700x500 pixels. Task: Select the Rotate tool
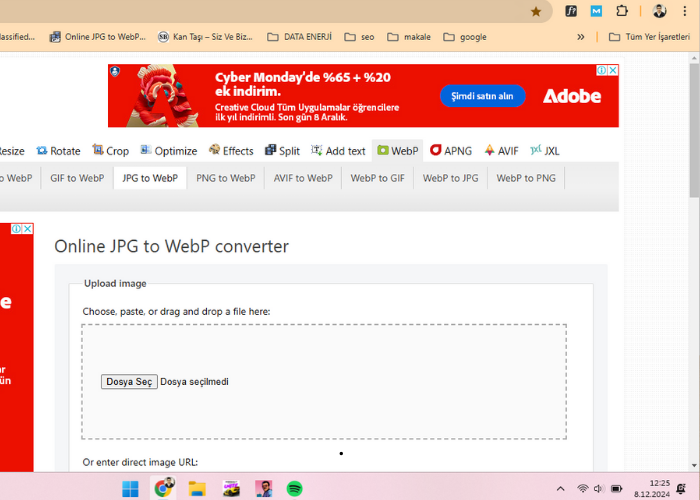58,151
